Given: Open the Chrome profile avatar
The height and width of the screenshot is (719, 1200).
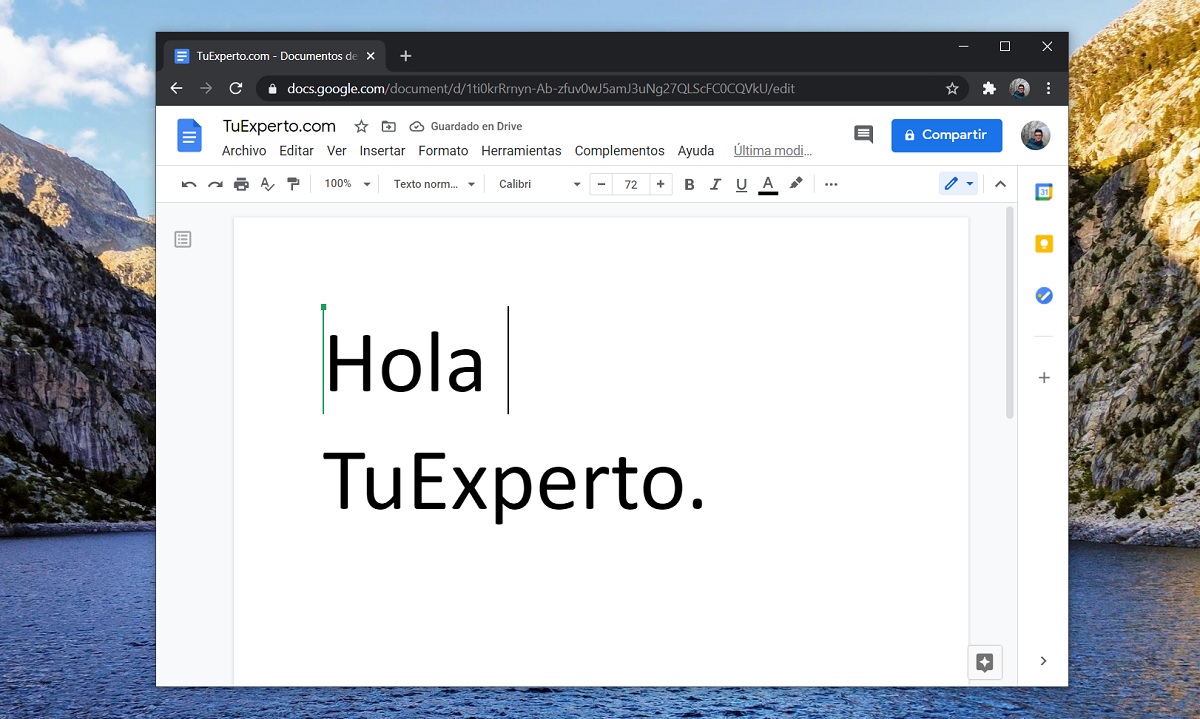Looking at the screenshot, I should (1019, 88).
